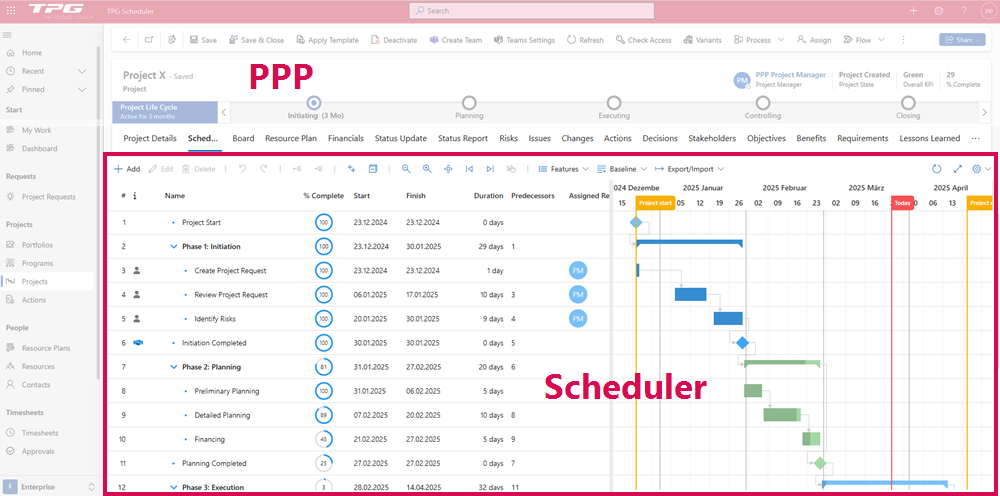Click the hamburger menu icon in sidebar
This screenshot has width=1000, height=496.
[x=8, y=35]
